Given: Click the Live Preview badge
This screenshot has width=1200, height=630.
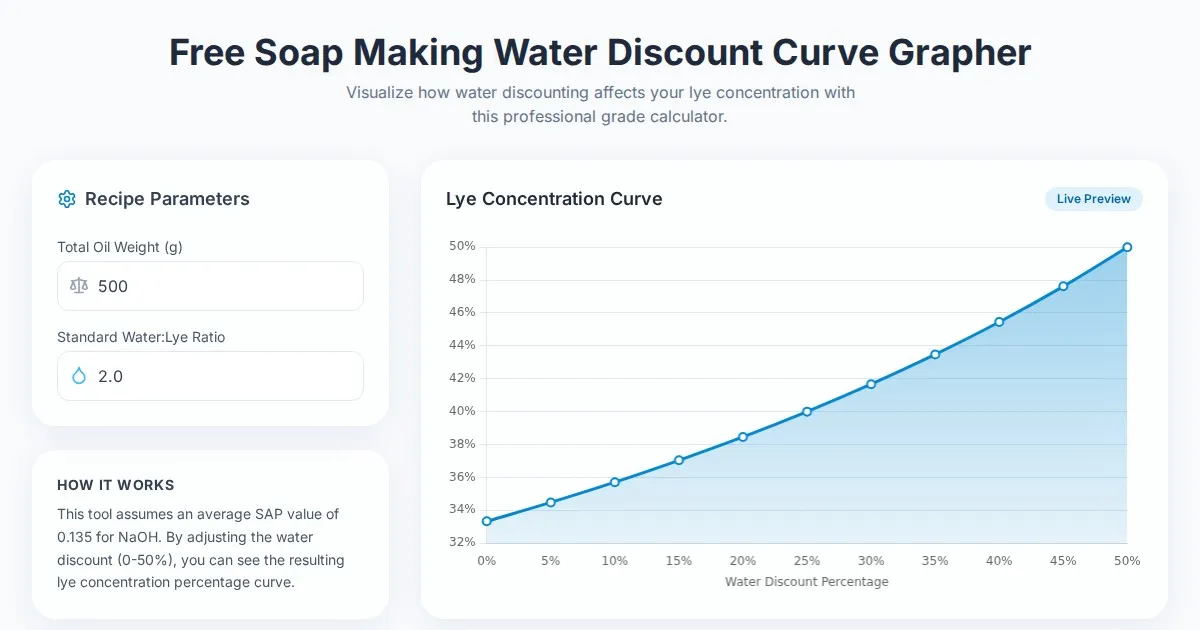Looking at the screenshot, I should tap(1093, 199).
